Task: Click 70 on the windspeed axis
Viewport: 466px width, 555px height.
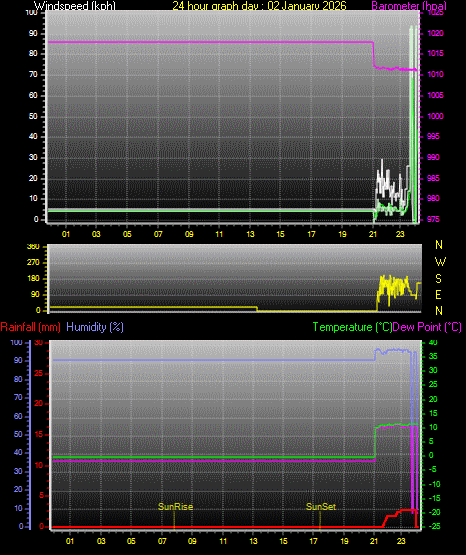Action: coord(33,74)
